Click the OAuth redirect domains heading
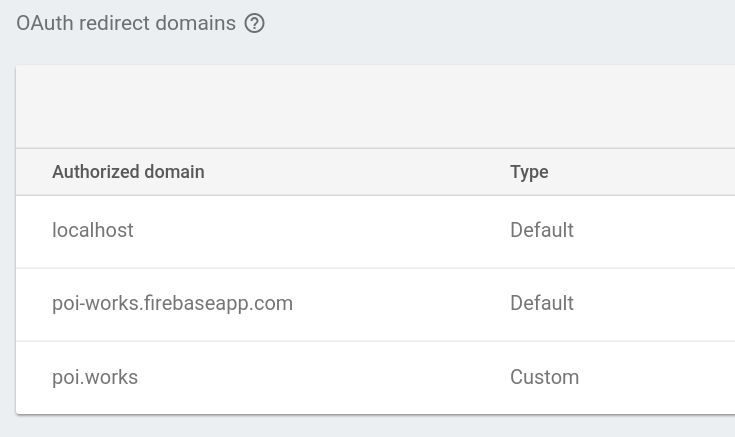The image size is (735, 437). point(126,23)
